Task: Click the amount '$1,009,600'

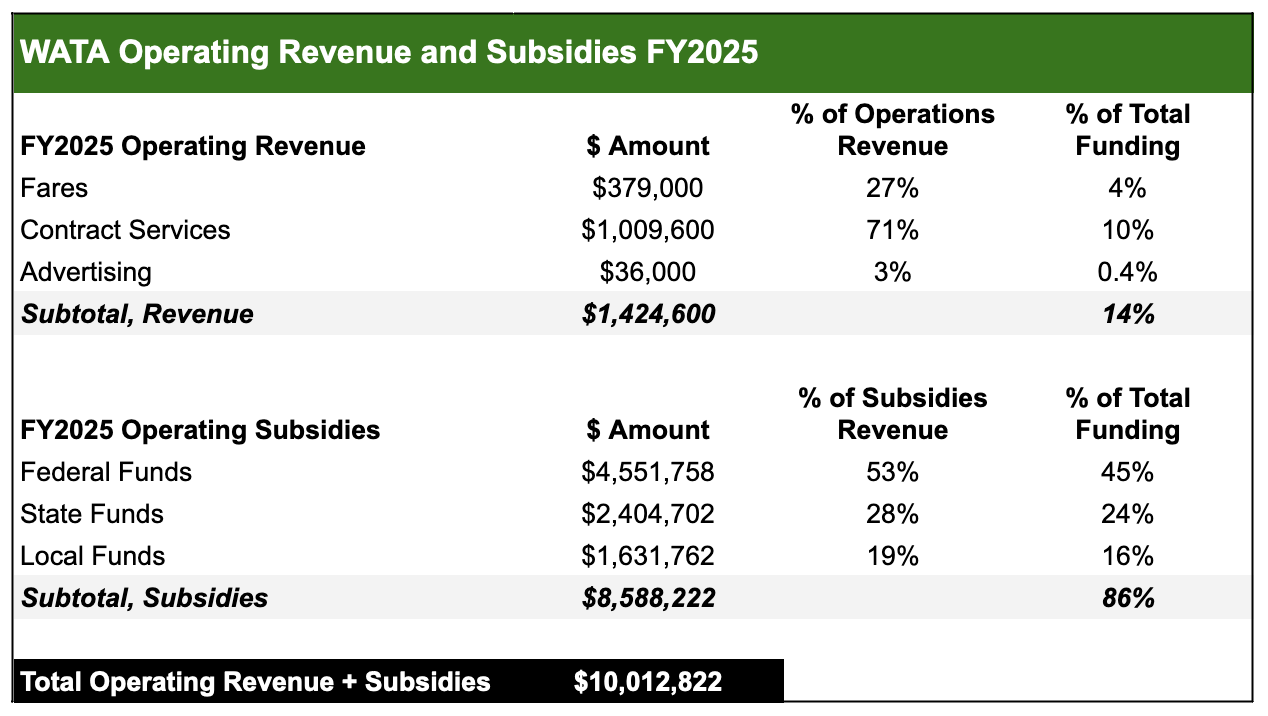Action: pos(648,230)
